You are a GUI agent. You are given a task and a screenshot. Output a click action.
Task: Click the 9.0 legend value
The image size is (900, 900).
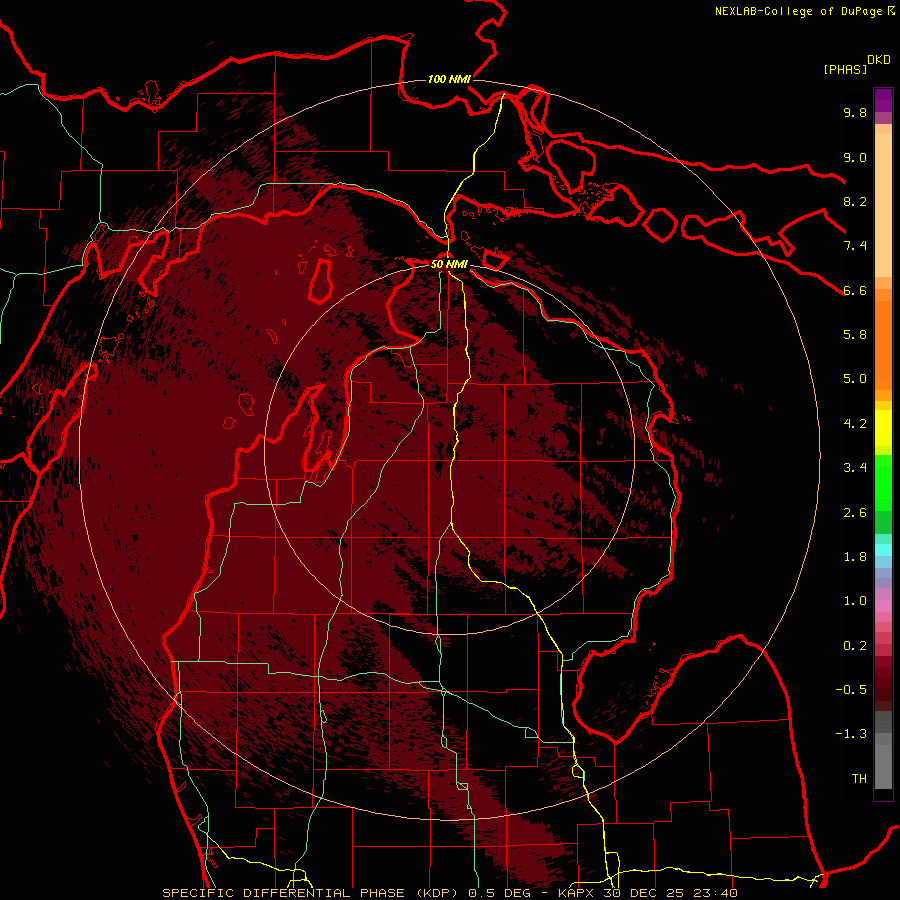pos(855,157)
